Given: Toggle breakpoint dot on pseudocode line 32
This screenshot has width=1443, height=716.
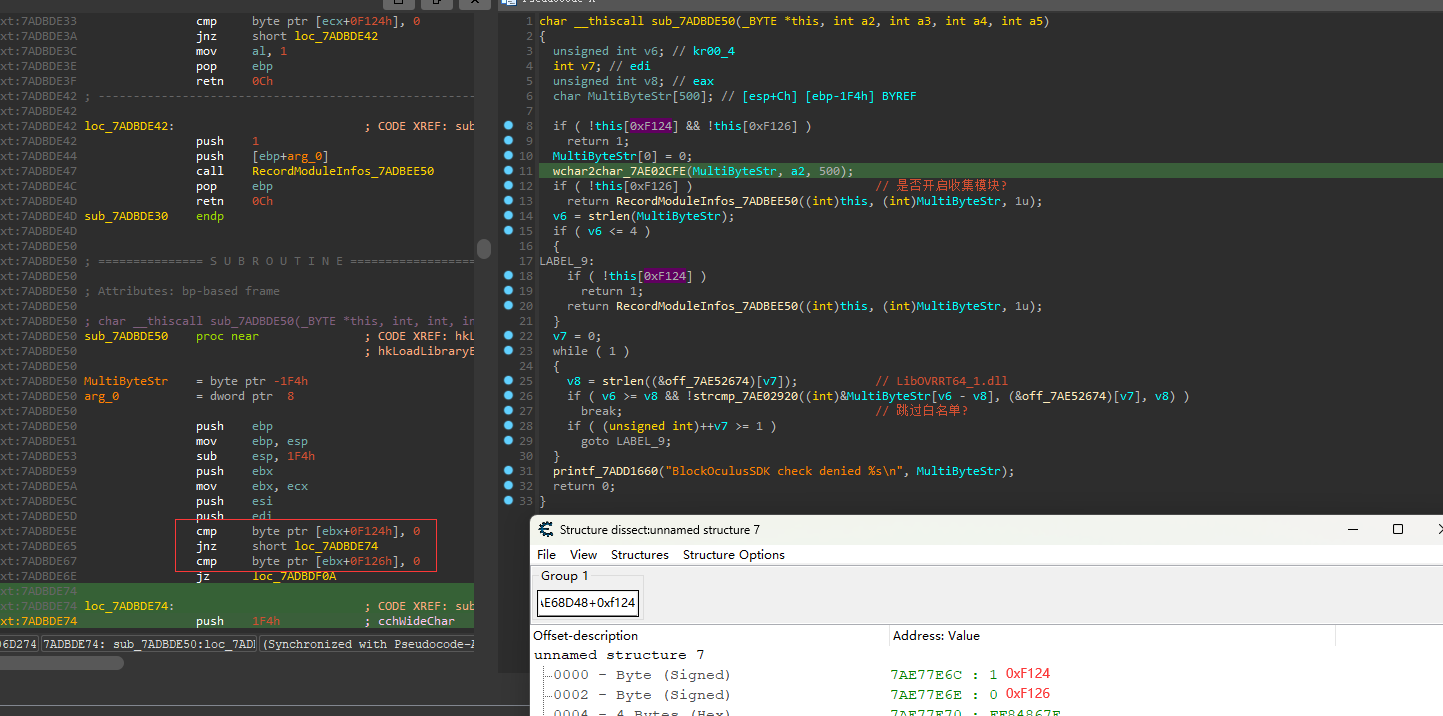Looking at the screenshot, I should click(x=508, y=486).
